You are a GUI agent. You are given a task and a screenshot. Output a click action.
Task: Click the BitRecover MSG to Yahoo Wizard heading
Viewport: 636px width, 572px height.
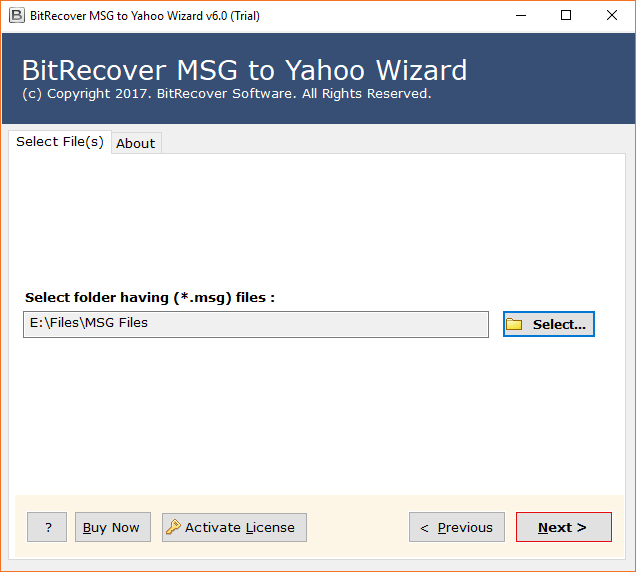tap(245, 70)
